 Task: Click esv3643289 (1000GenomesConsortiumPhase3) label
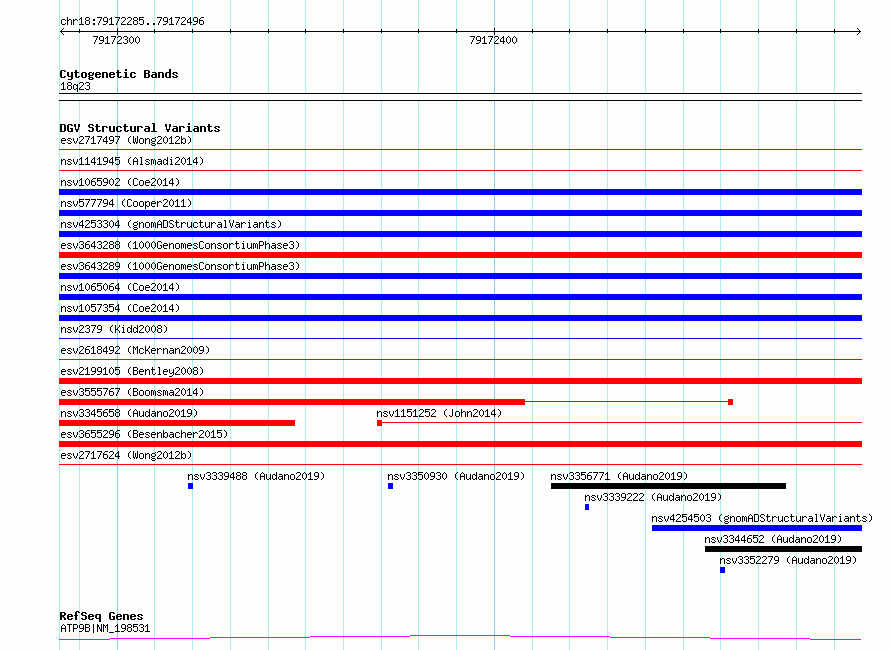(x=180, y=266)
